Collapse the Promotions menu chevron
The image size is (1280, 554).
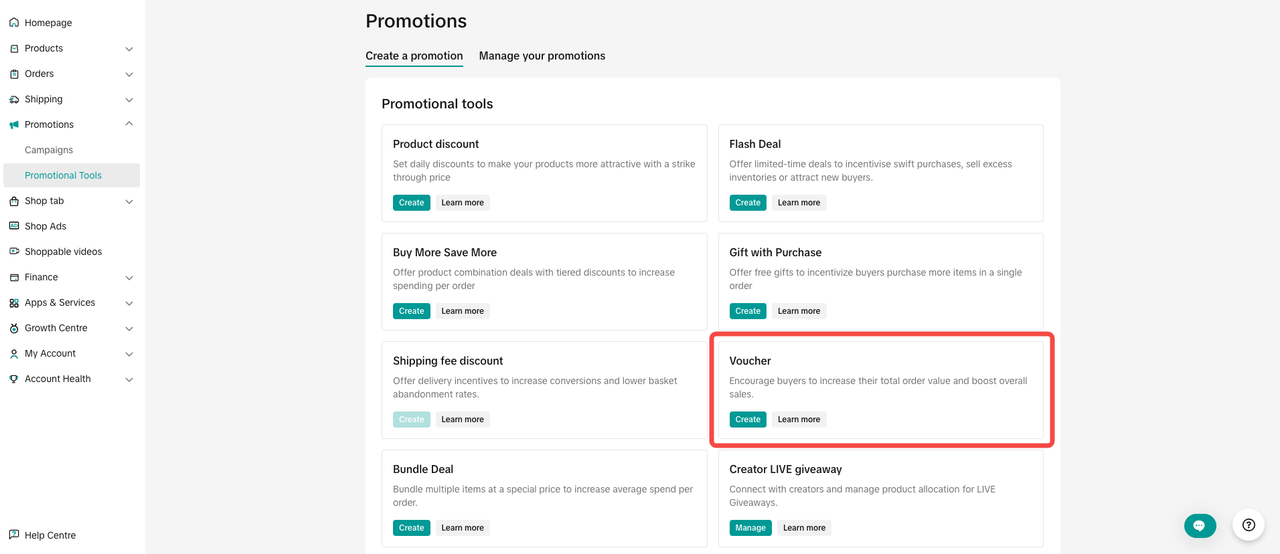pyautogui.click(x=129, y=124)
